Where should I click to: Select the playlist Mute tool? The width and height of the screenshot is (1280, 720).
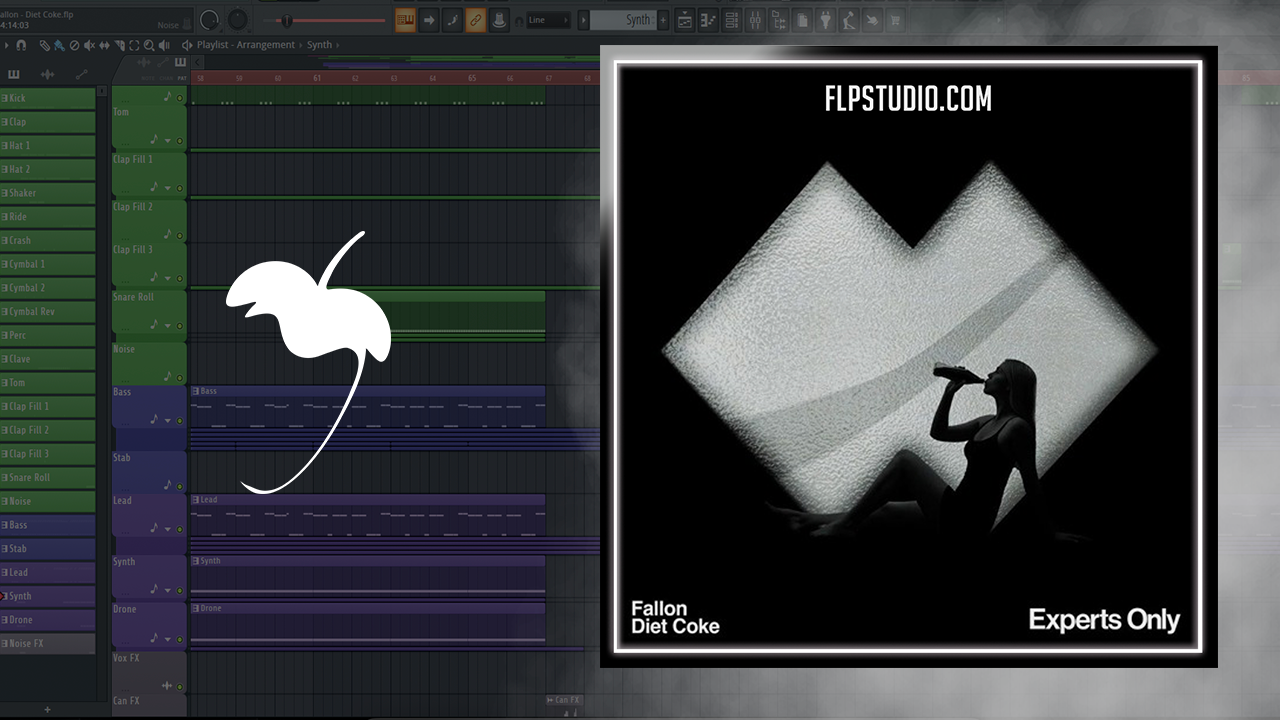pyautogui.click(x=89, y=45)
